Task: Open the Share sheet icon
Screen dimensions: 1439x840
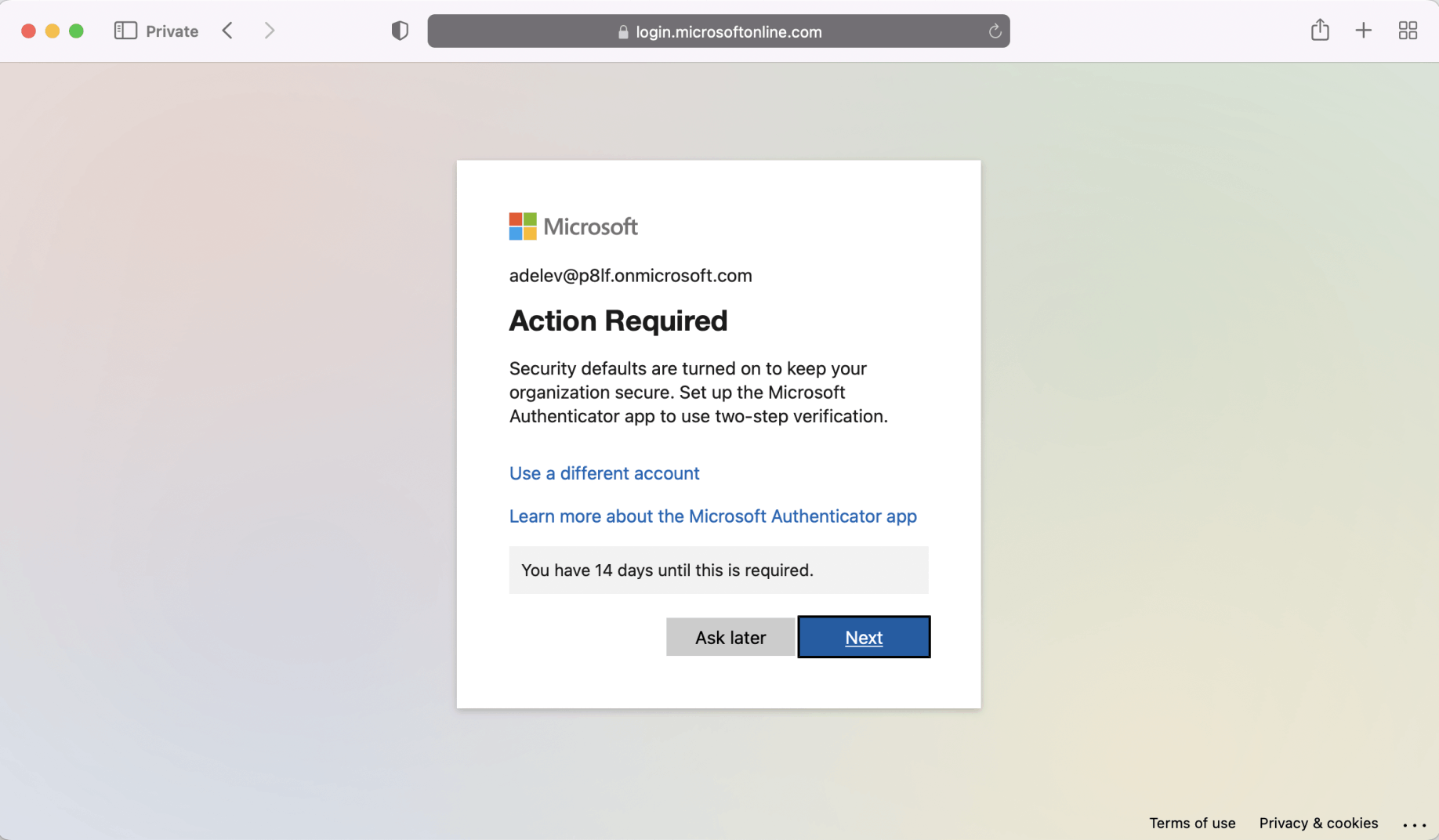Action: 1320,30
